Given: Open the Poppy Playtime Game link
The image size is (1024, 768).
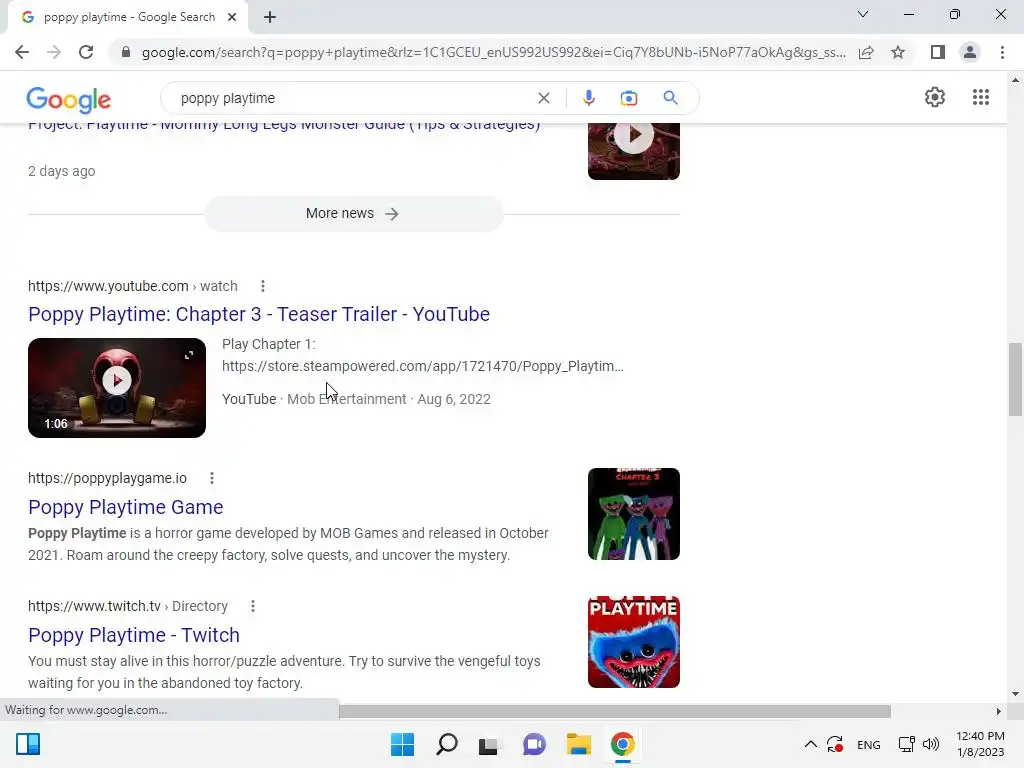Looking at the screenshot, I should point(125,507).
